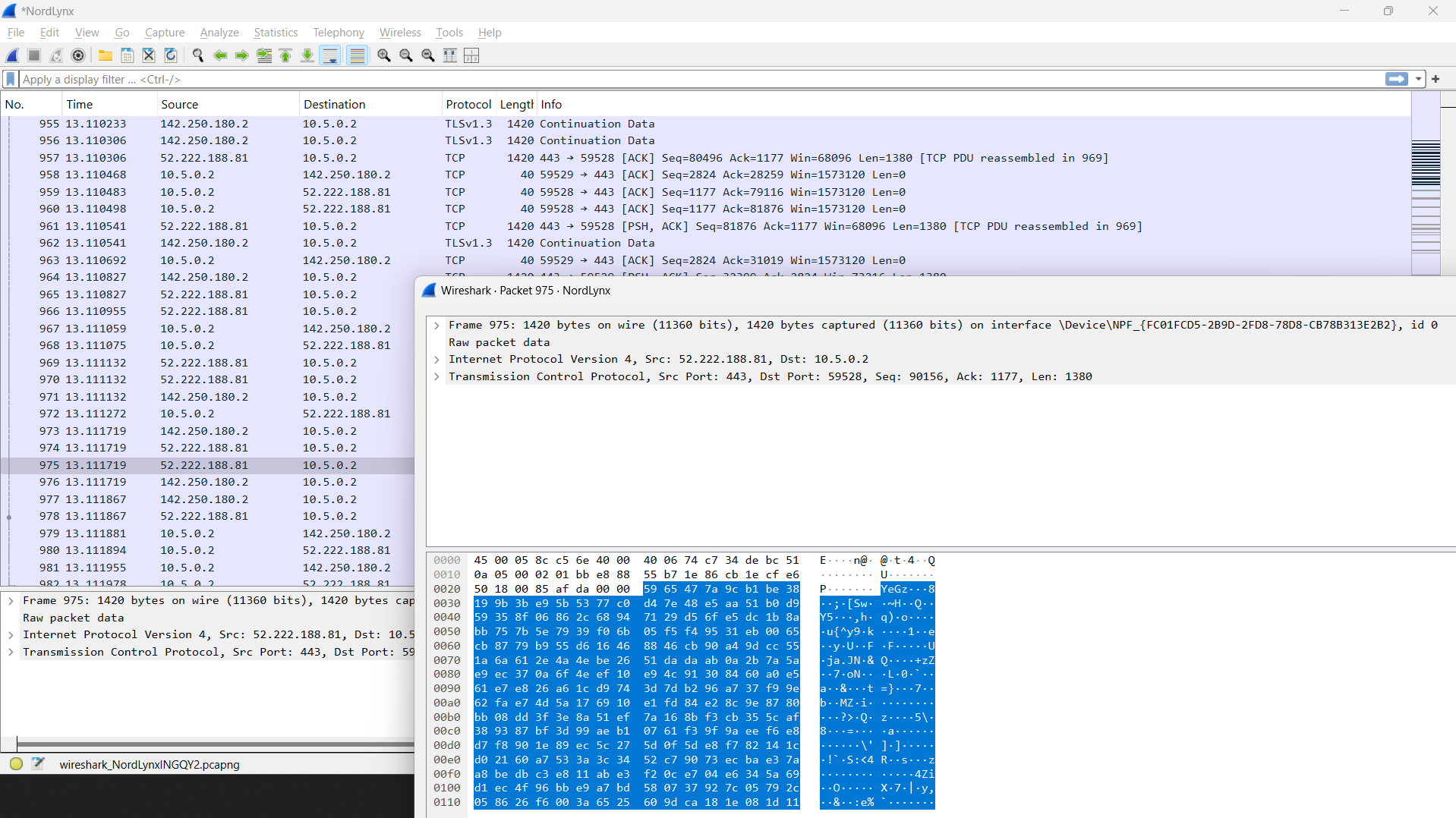Reset text to normal size
The image size is (1456, 818).
point(428,55)
